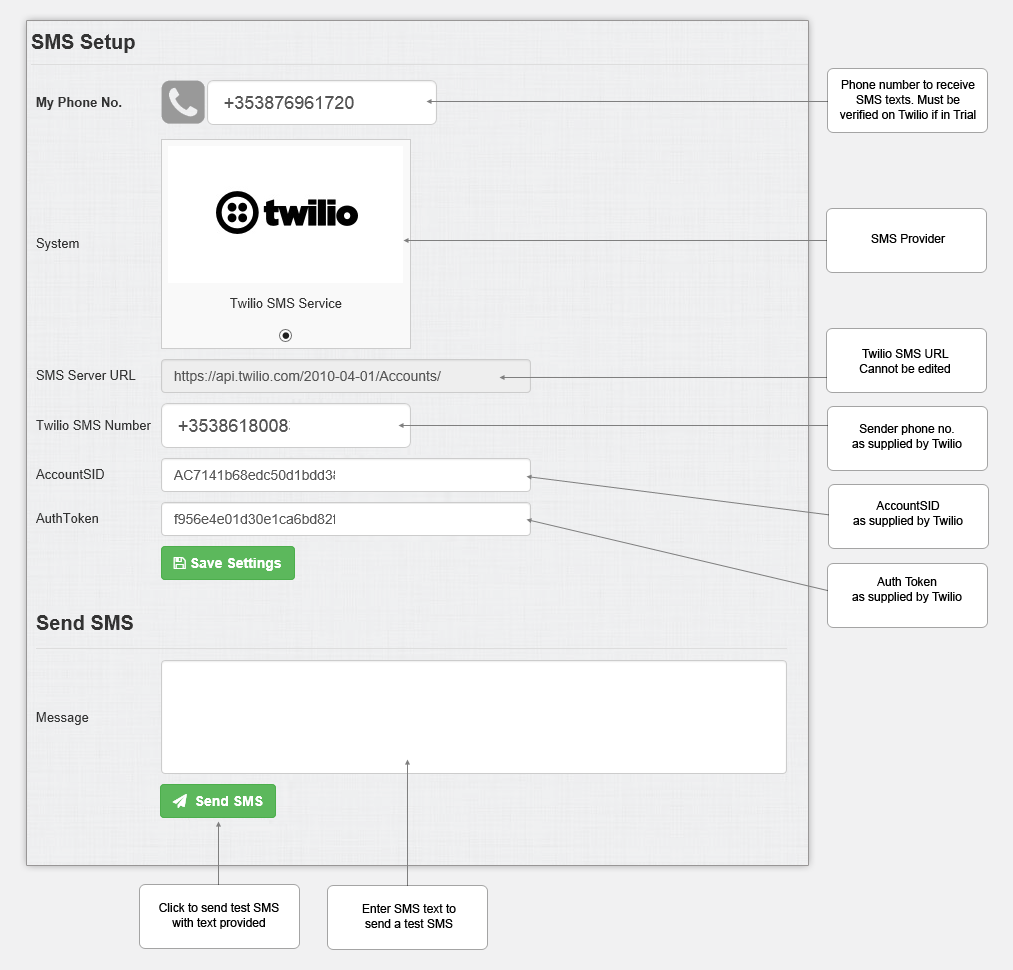Screen dimensions: 1013x970
Task: Click the 'Click to send test SMS' callout
Action: point(219,916)
